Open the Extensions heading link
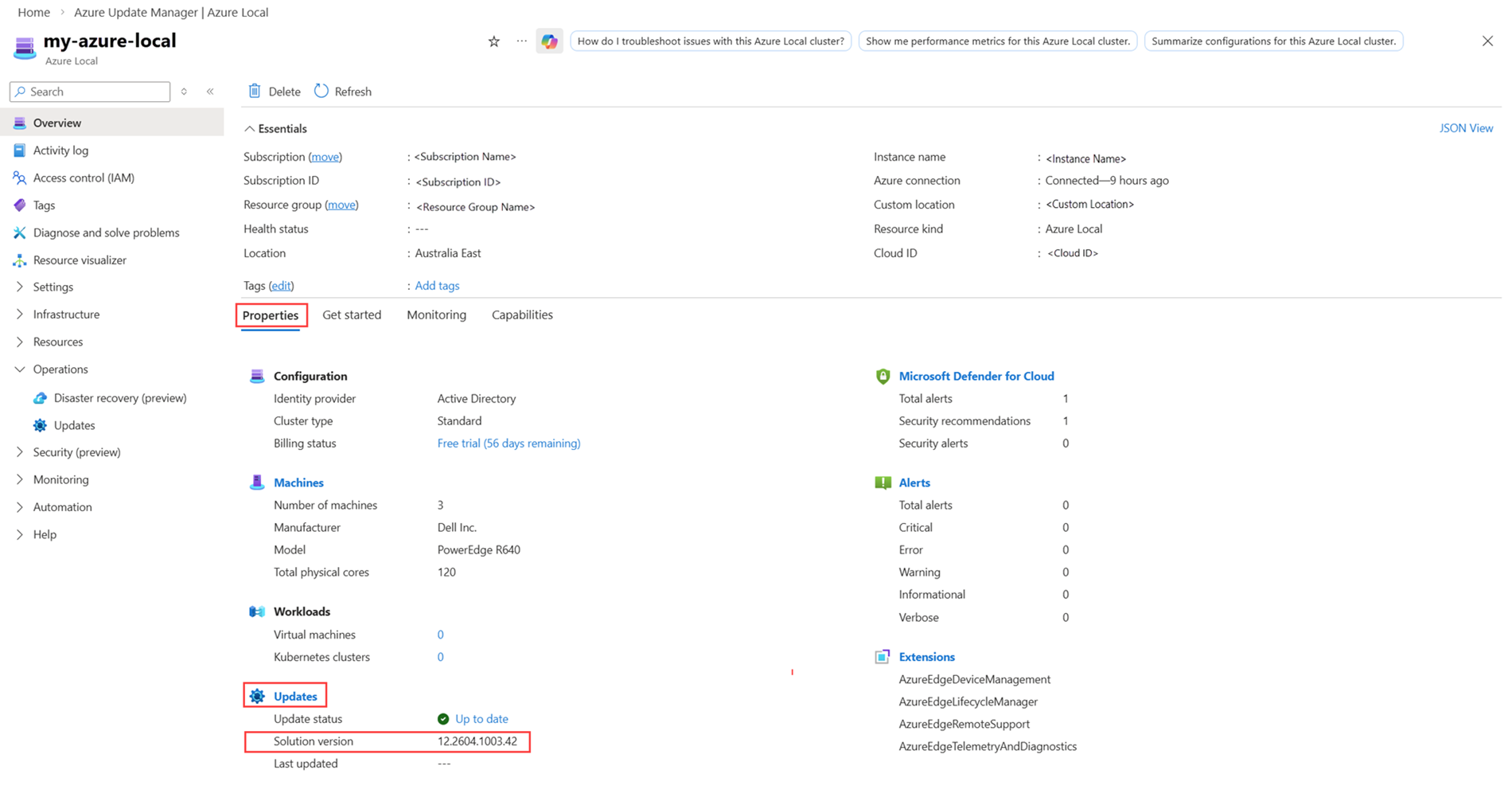1512x809 pixels. coord(926,657)
